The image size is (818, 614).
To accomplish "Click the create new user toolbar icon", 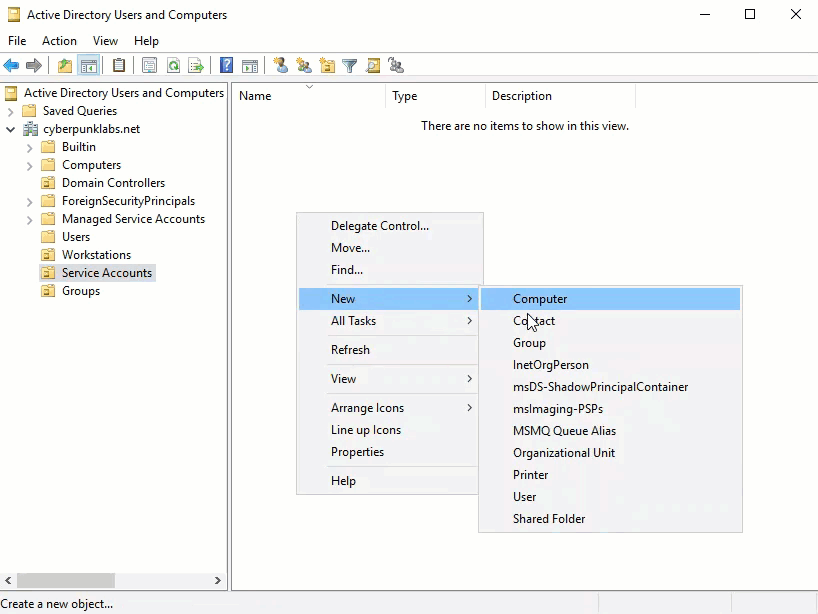I will (280, 66).
